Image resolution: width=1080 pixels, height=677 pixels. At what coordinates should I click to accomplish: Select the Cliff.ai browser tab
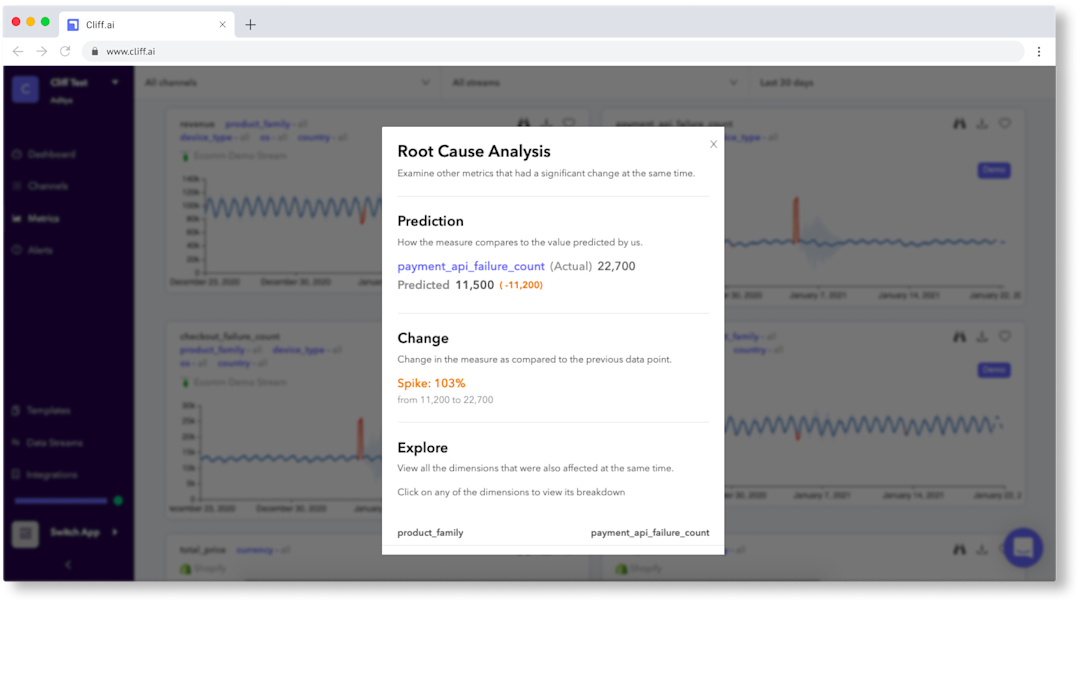click(147, 25)
